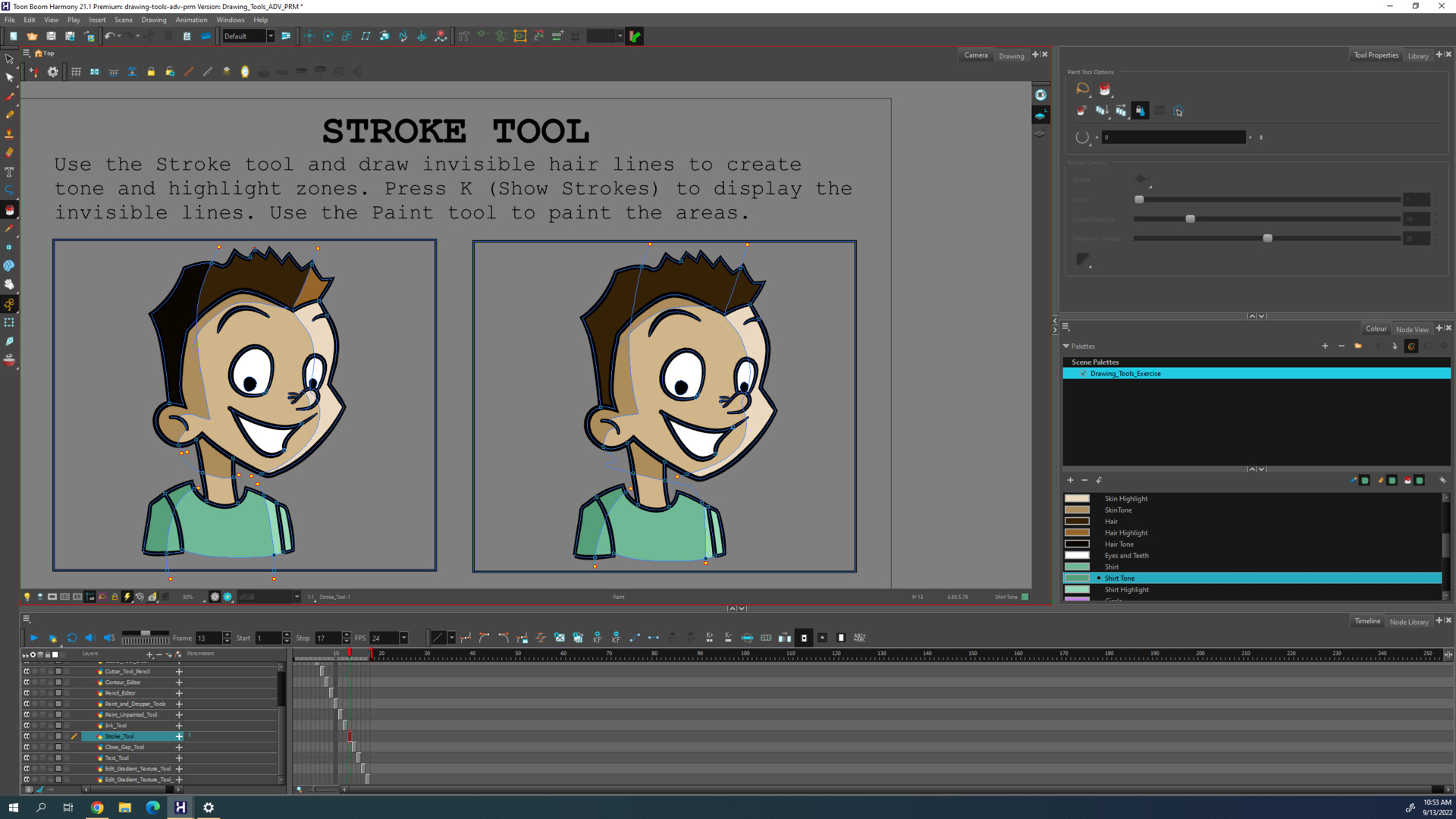The image size is (1456, 819).
Task: Select the Paint tool in toolbar
Action: (x=10, y=209)
